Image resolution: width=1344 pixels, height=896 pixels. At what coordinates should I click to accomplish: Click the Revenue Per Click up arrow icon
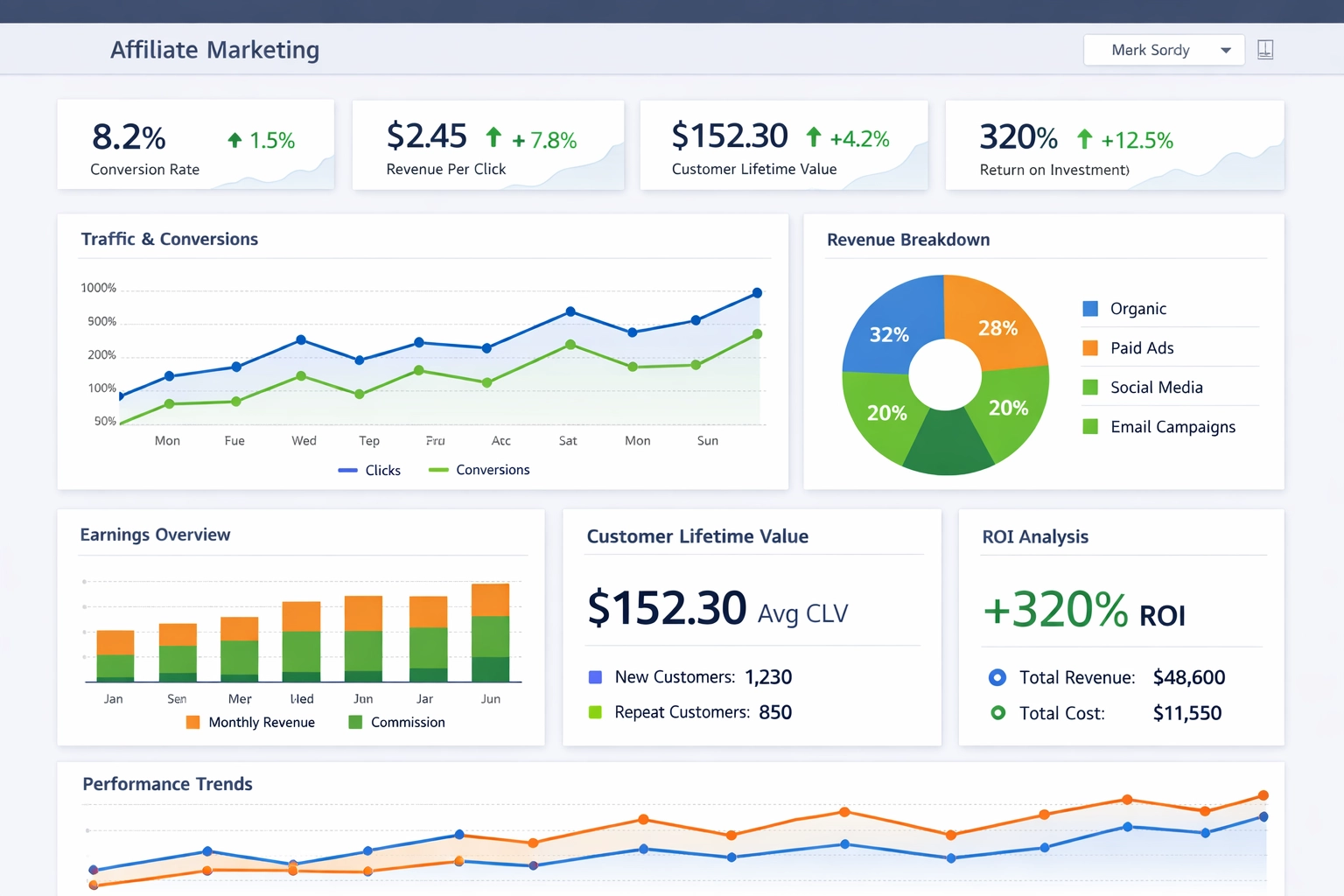[x=494, y=137]
